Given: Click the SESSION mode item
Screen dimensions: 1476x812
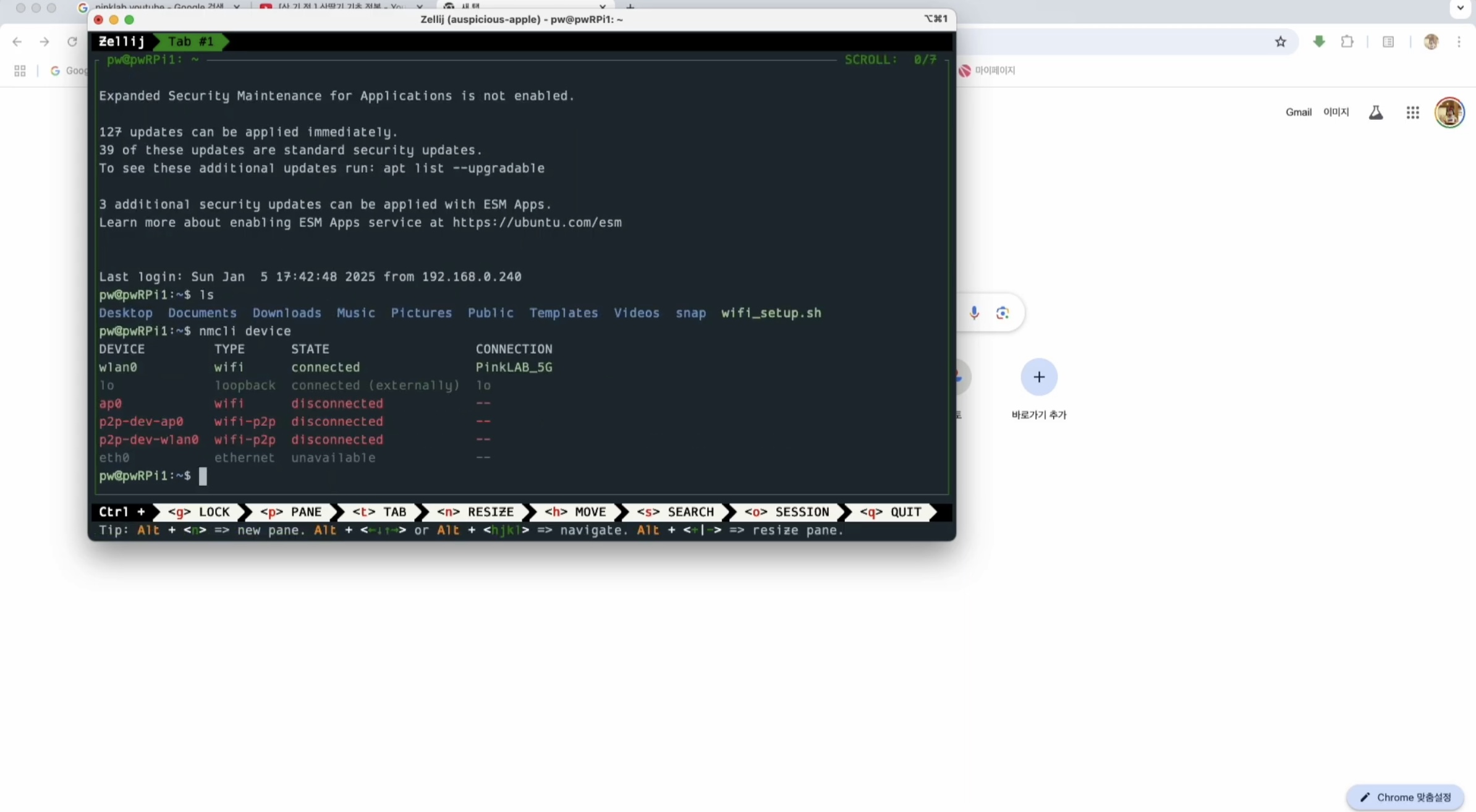Looking at the screenshot, I should click(x=786, y=512).
